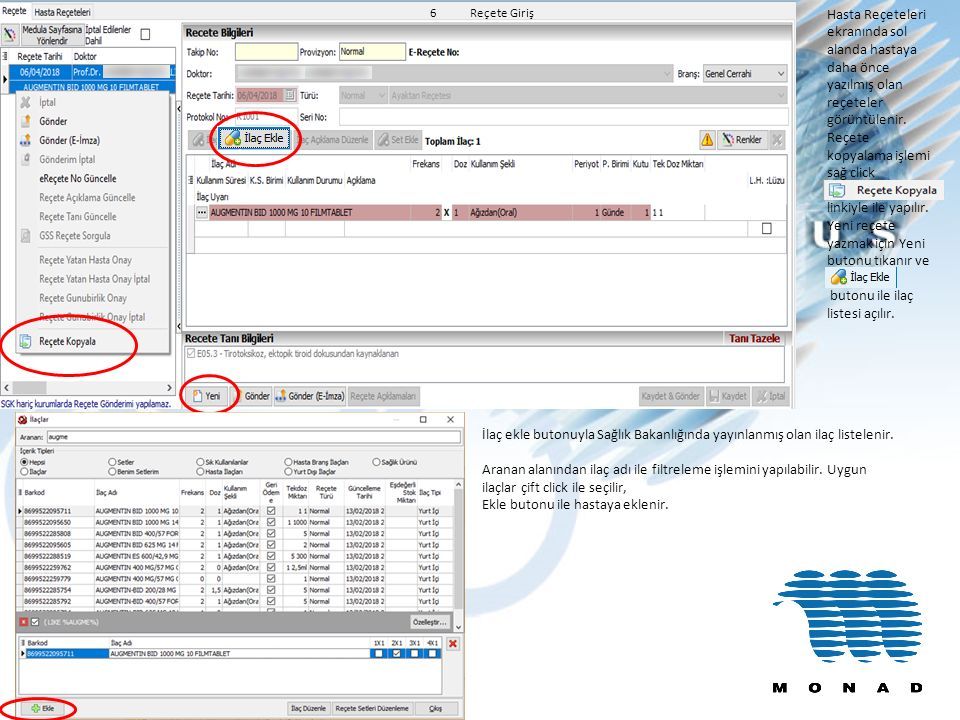Click the red X to remove selected drug
Image resolution: width=960 pixels, height=720 pixels.
tap(452, 643)
